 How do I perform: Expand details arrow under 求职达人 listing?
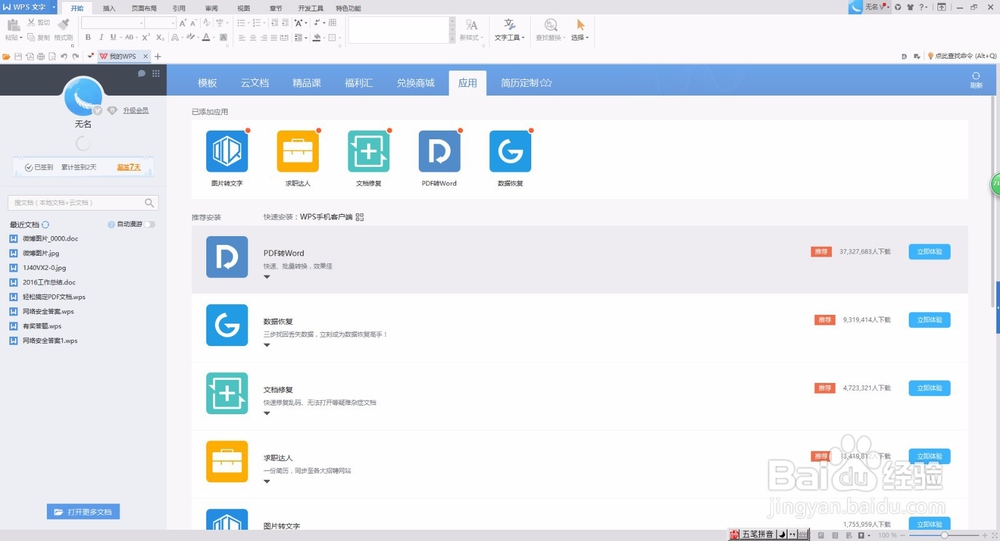point(267,482)
